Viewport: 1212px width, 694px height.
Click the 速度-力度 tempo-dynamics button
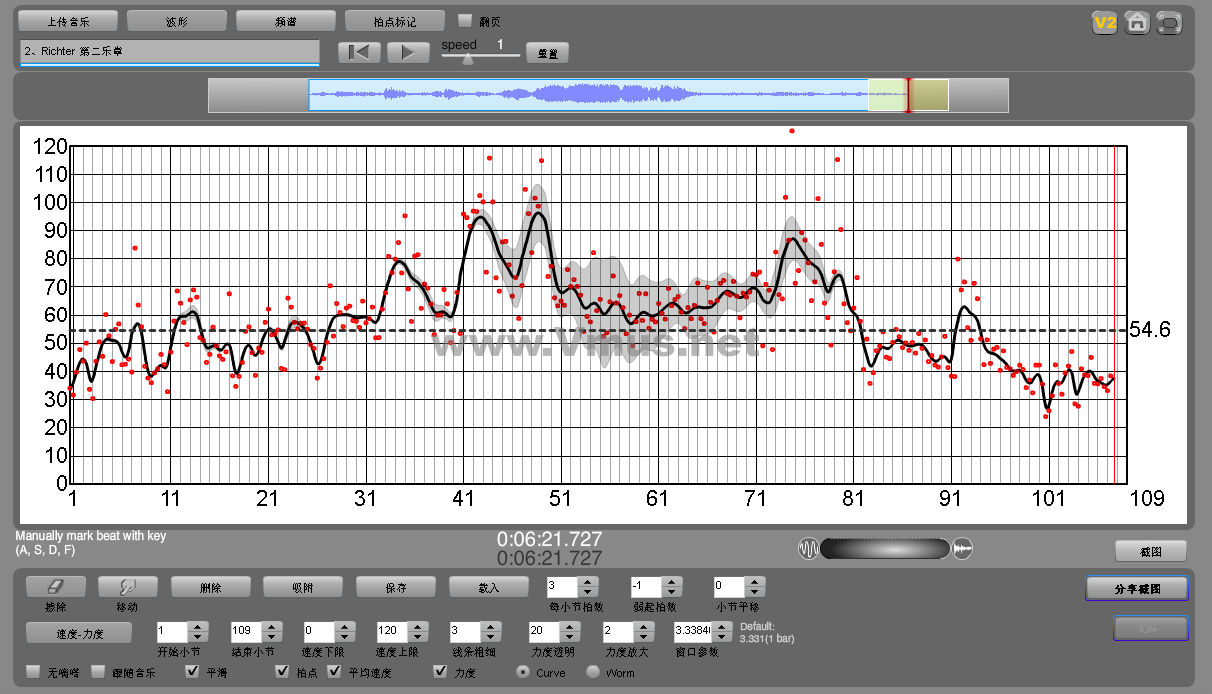[79, 632]
